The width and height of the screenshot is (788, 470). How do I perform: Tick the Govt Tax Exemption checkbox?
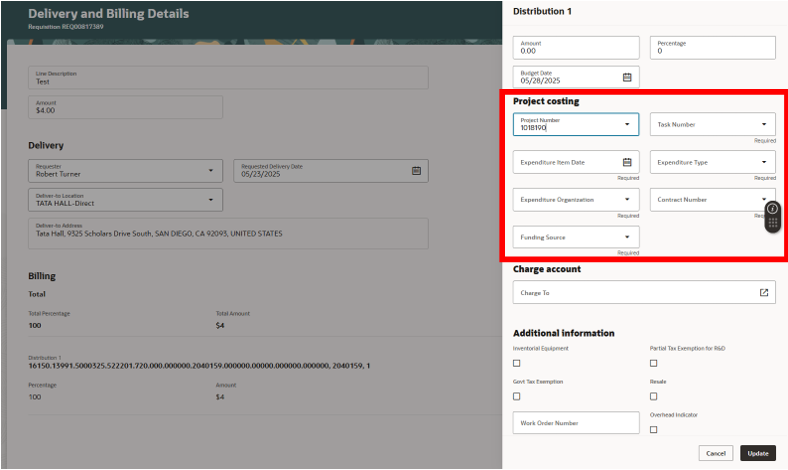coord(517,397)
